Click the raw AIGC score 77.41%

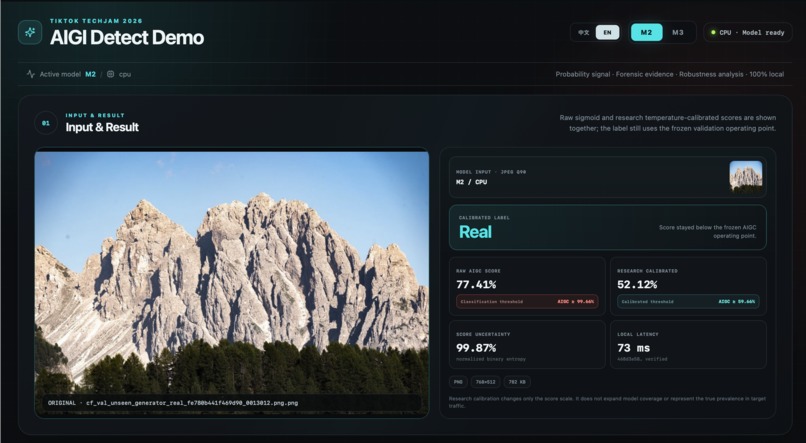(x=476, y=284)
